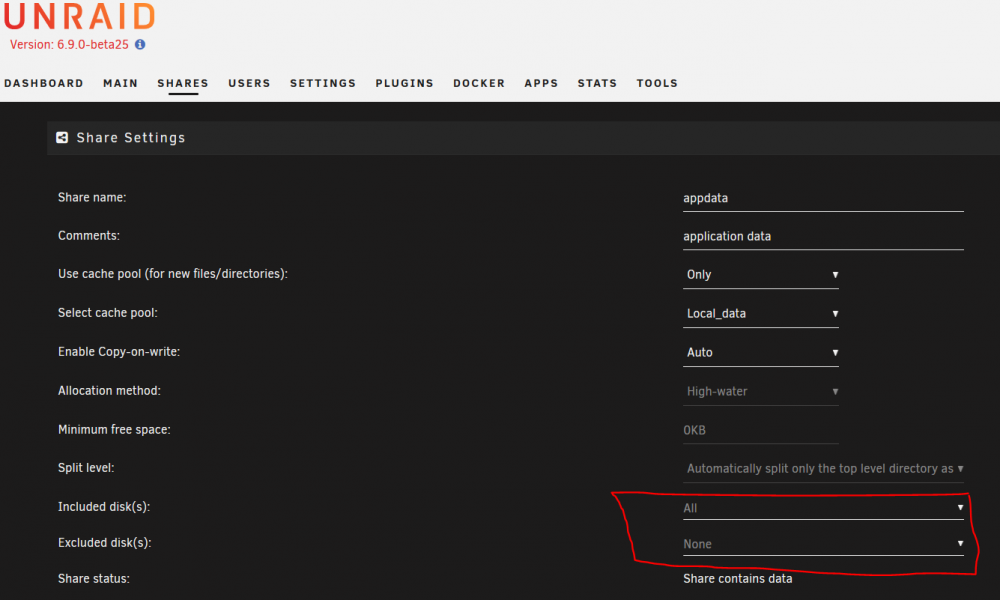Edit the Comments field
Image resolution: width=1000 pixels, height=600 pixels.
[823, 237]
